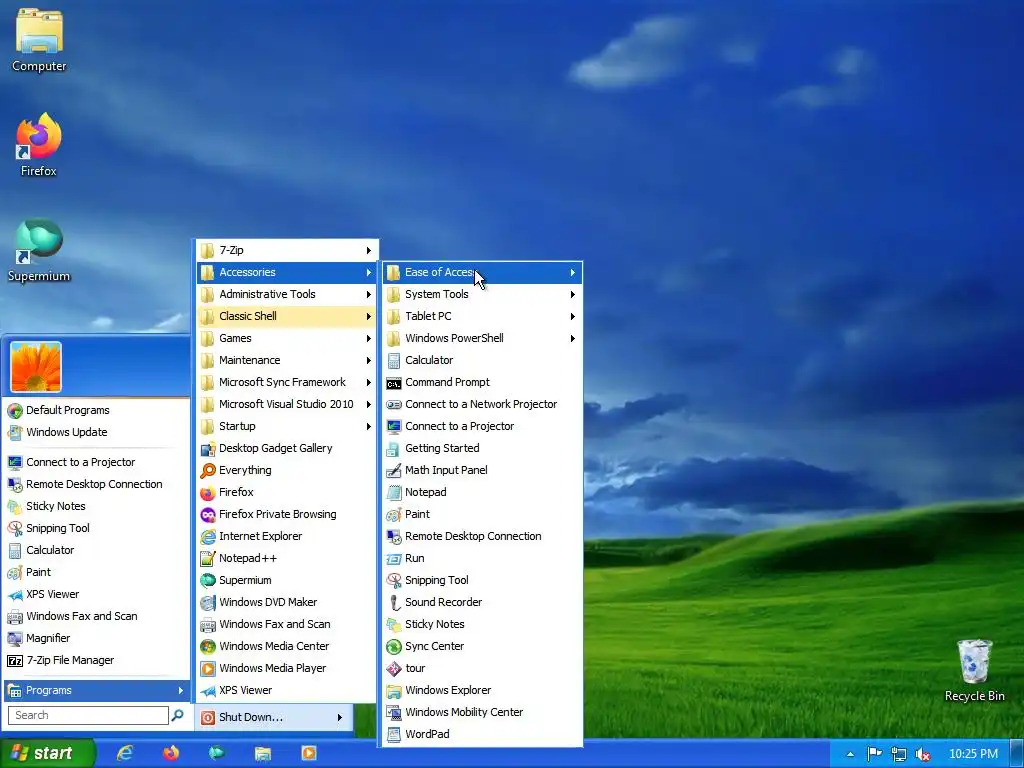Expand the Ease of Access submenu
Viewport: 1024px width, 768px height.
(482, 272)
